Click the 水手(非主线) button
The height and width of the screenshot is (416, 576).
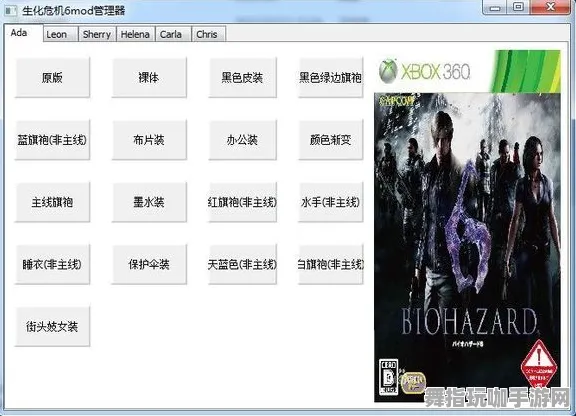[330, 202]
